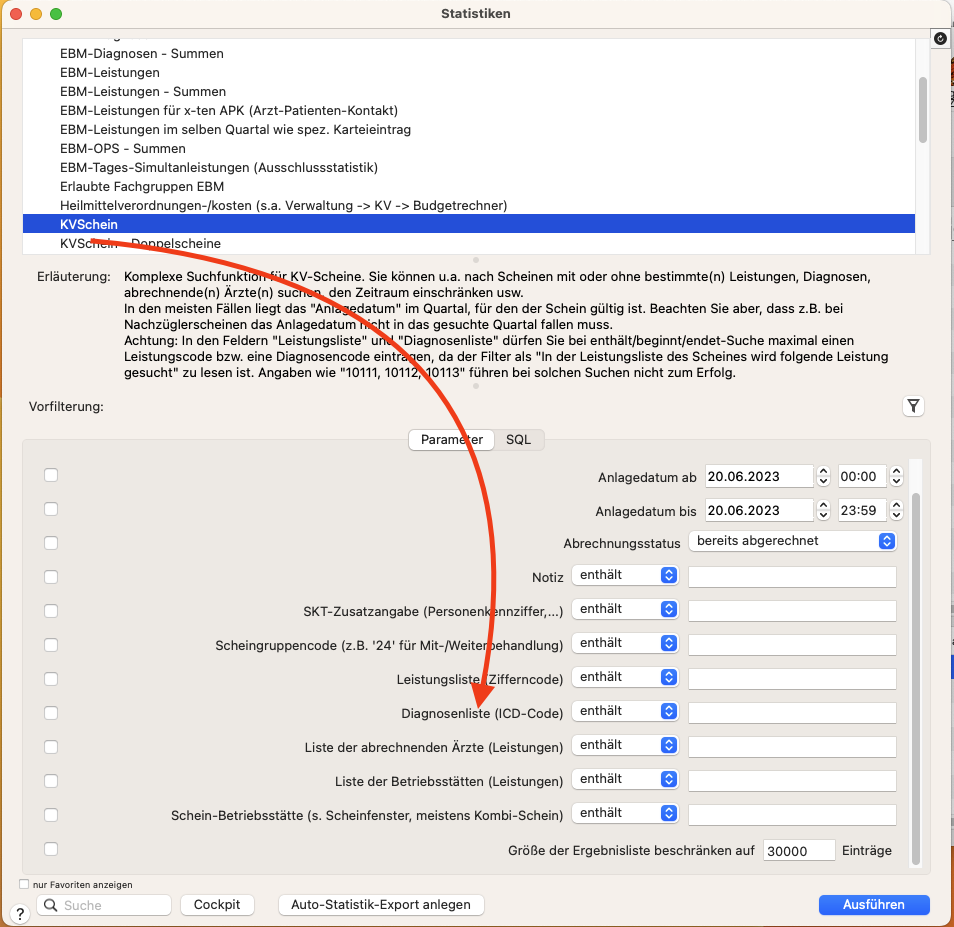Select 'EBM-Diagnosen - Summen' in the list
This screenshot has width=954, height=927.
tap(468, 54)
